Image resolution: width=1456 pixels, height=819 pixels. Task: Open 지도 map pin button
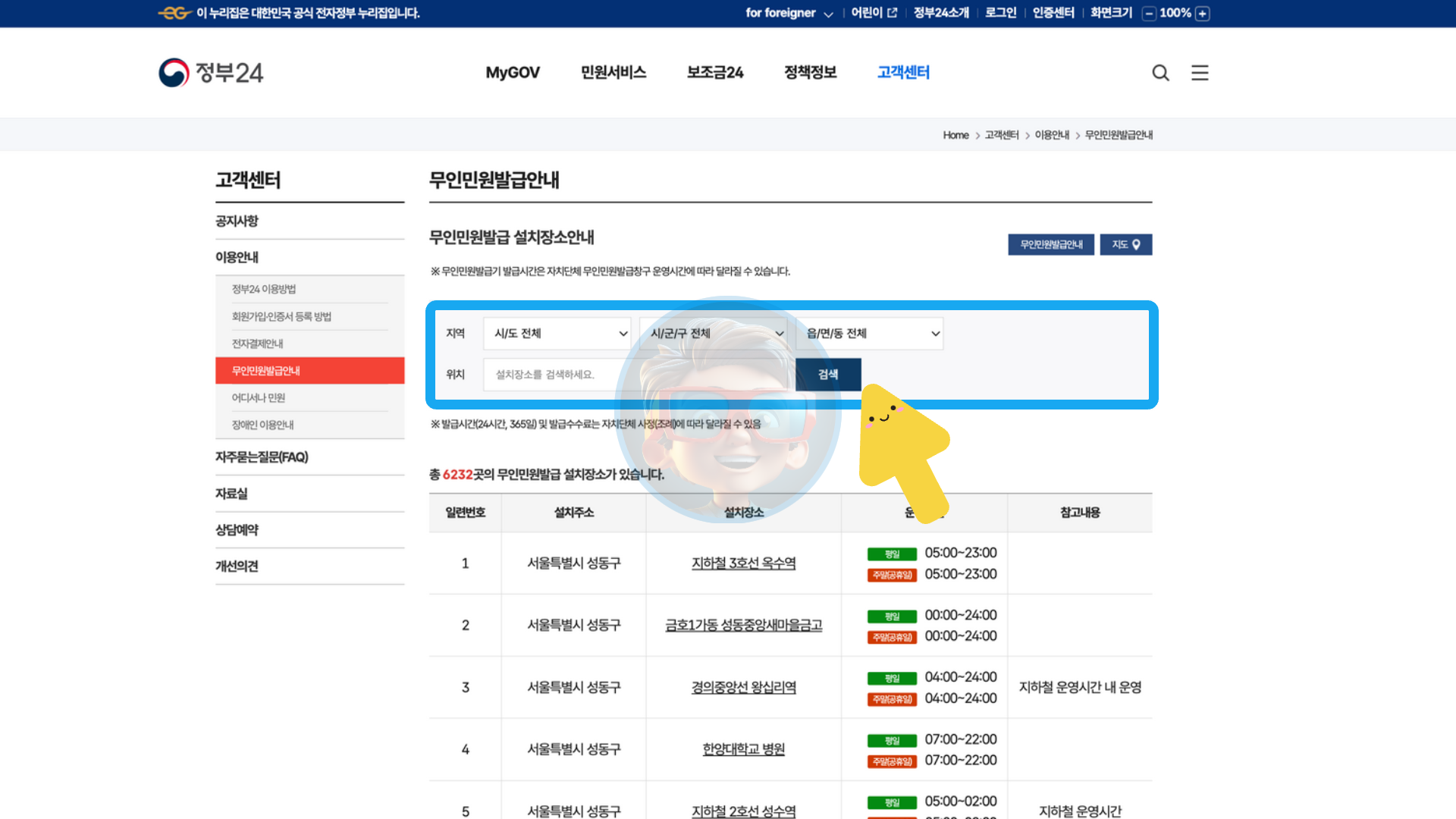[1126, 244]
